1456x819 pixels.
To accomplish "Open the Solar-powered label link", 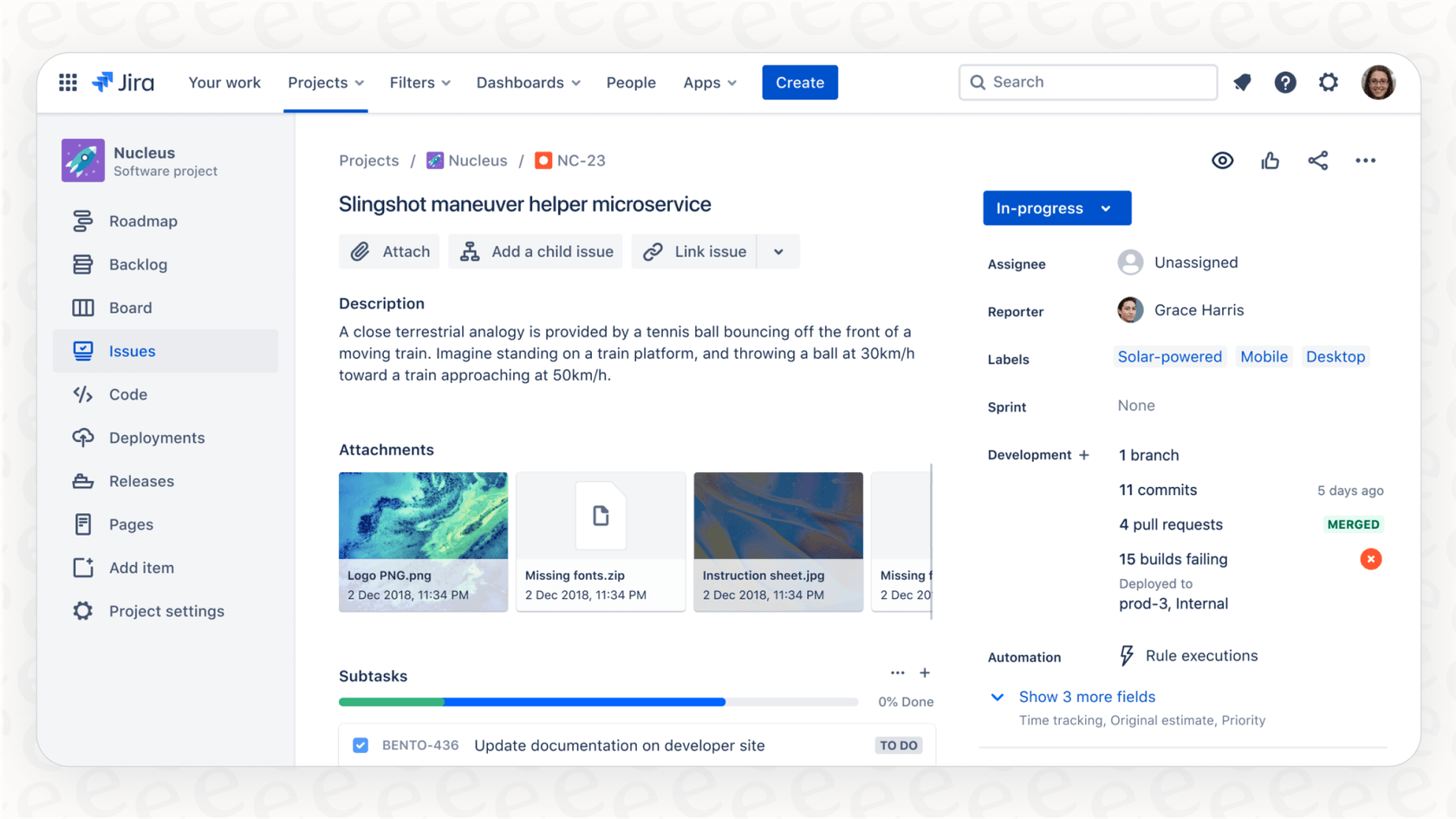I will pos(1169,356).
